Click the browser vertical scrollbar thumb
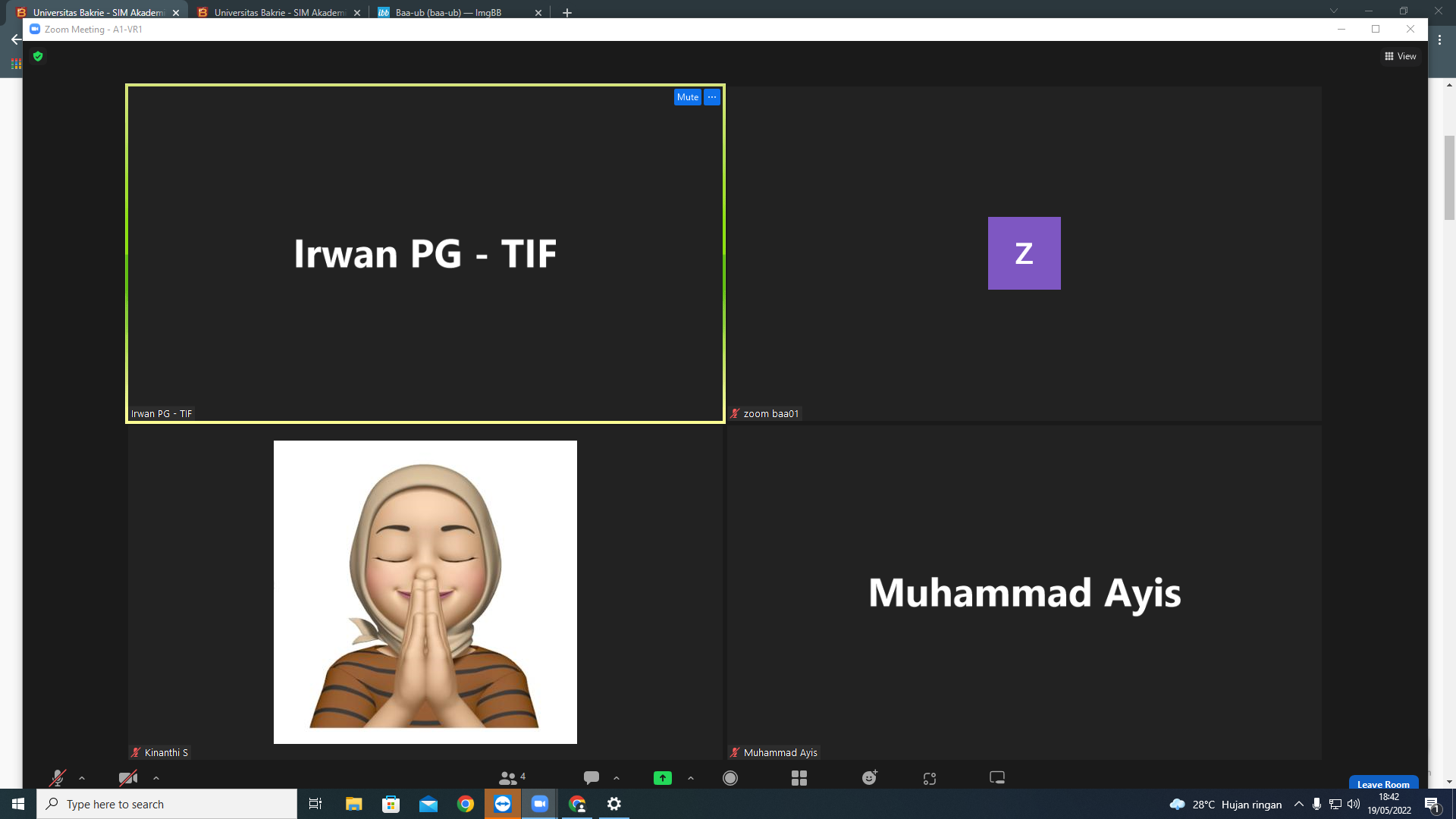 tap(1449, 177)
